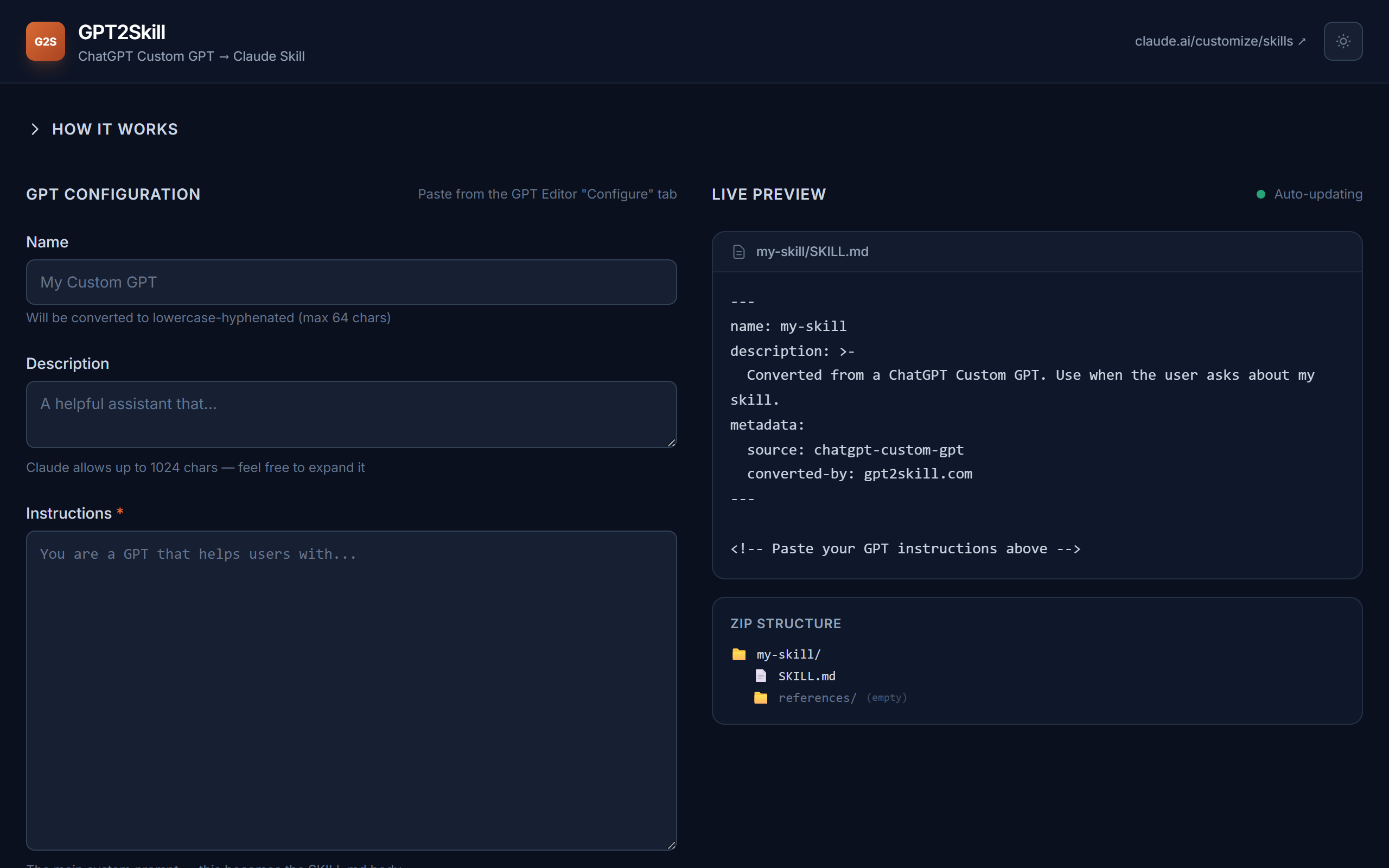Click the SKILL.md file icon in preview header

(738, 251)
